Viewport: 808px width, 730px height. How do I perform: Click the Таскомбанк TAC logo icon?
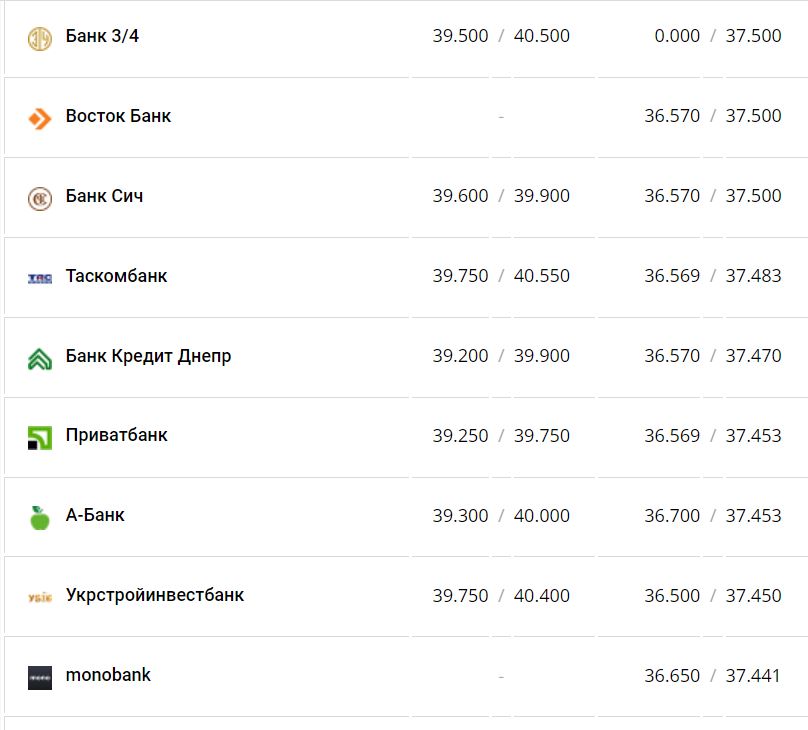(x=39, y=278)
